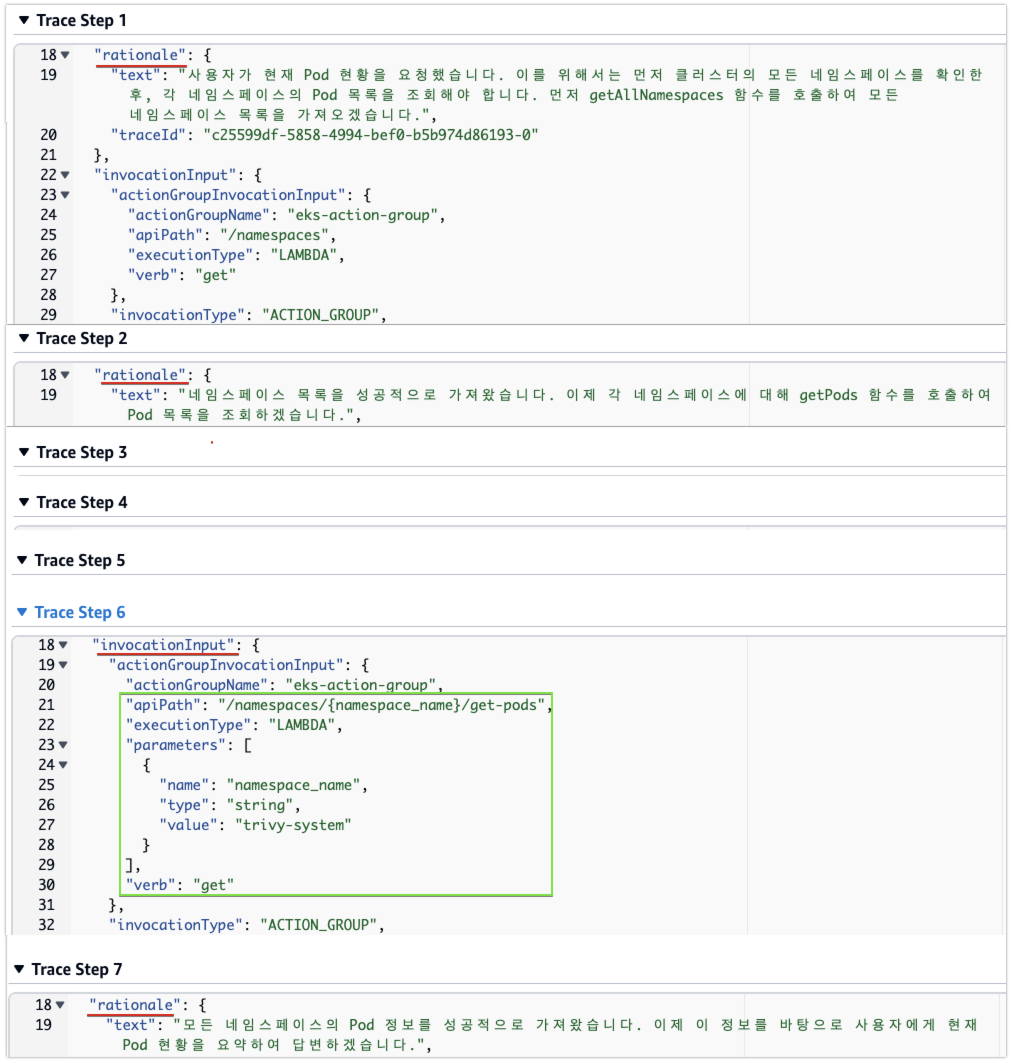Click the apiPath "/namespaces" value in Trace Step 1
The width and height of the screenshot is (1011, 1063).
click(x=274, y=235)
